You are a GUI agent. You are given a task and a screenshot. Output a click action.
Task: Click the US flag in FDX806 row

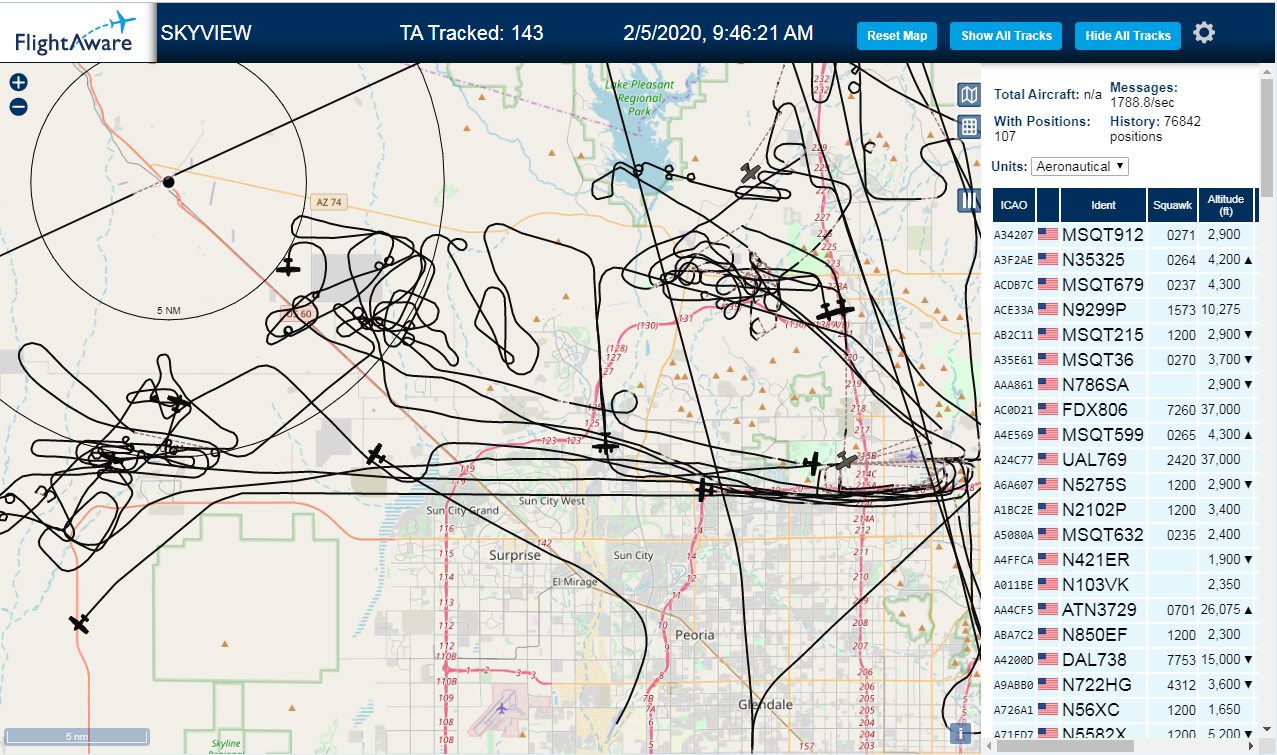[1048, 409]
